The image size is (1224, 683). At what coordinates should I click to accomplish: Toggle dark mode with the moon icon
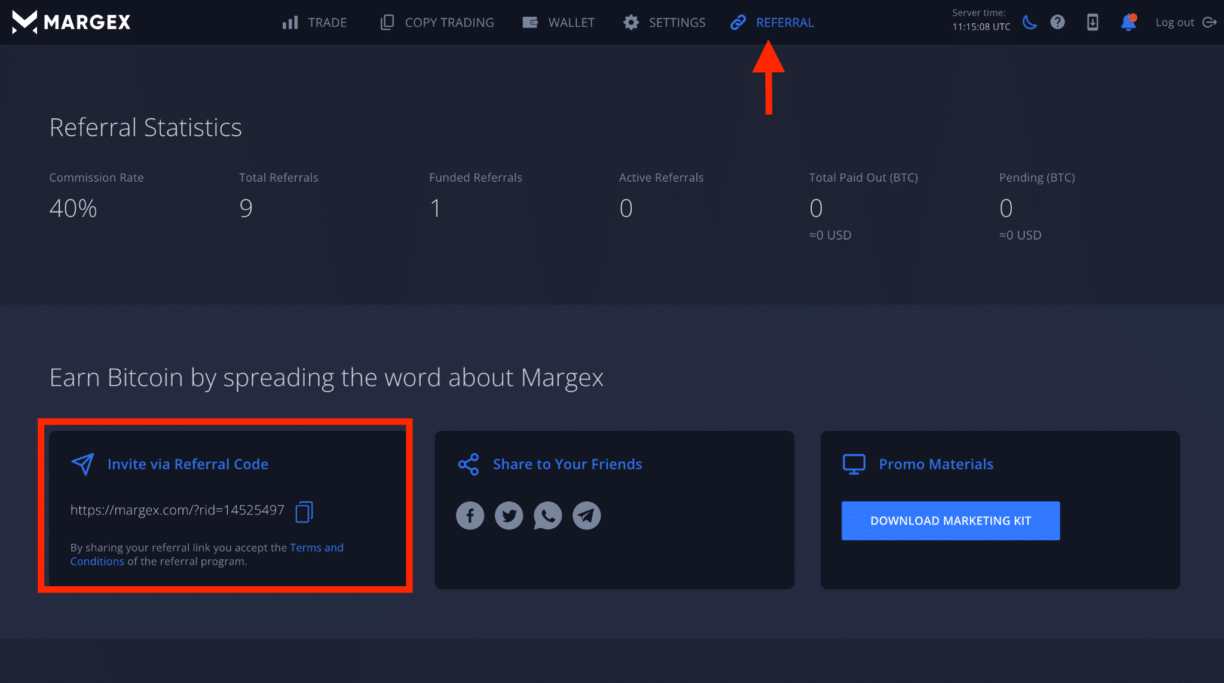coord(1029,21)
